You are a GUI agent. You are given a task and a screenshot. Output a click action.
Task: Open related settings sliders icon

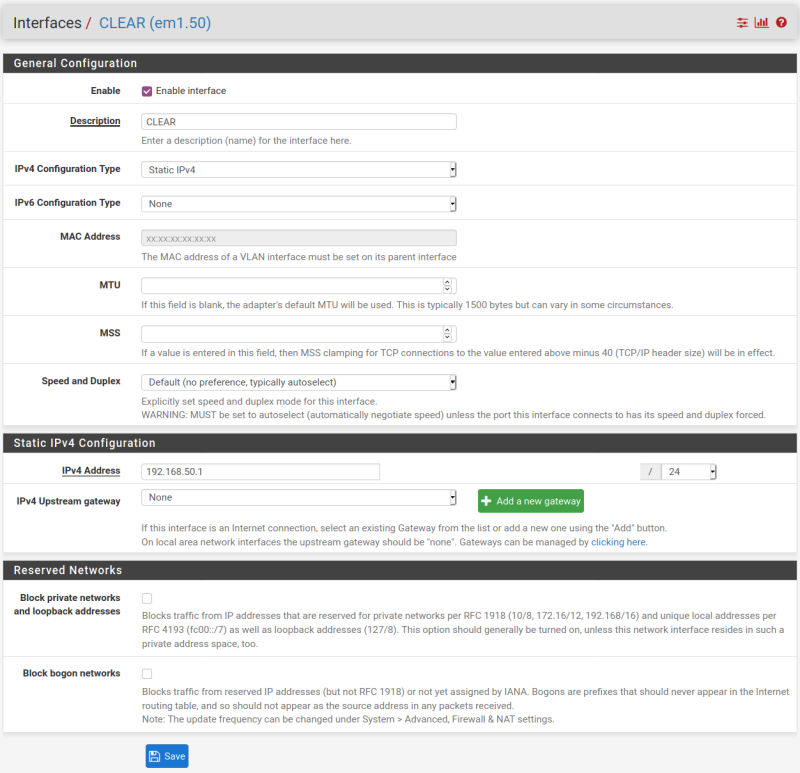point(742,22)
